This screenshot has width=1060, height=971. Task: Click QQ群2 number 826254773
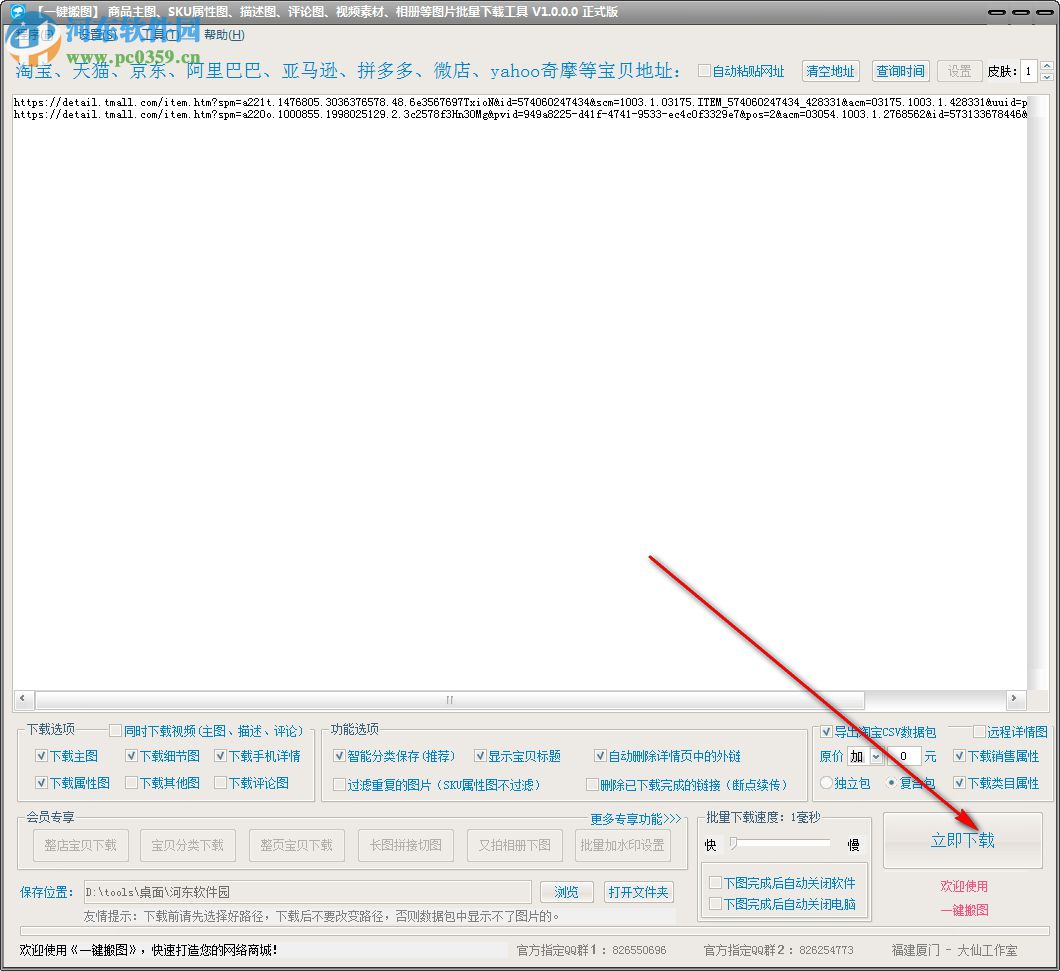point(826,950)
